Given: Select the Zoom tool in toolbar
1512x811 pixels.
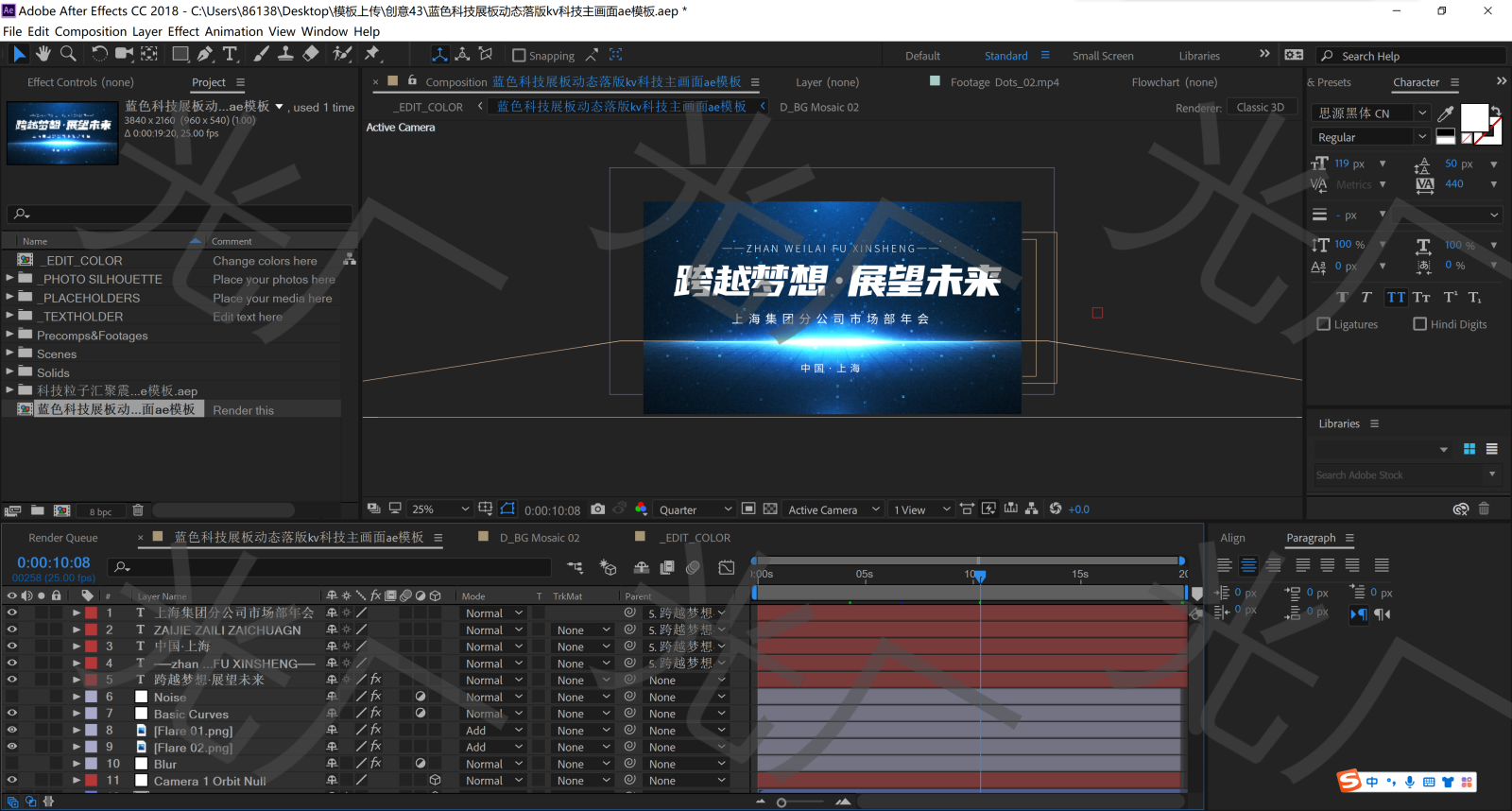Looking at the screenshot, I should (x=68, y=54).
